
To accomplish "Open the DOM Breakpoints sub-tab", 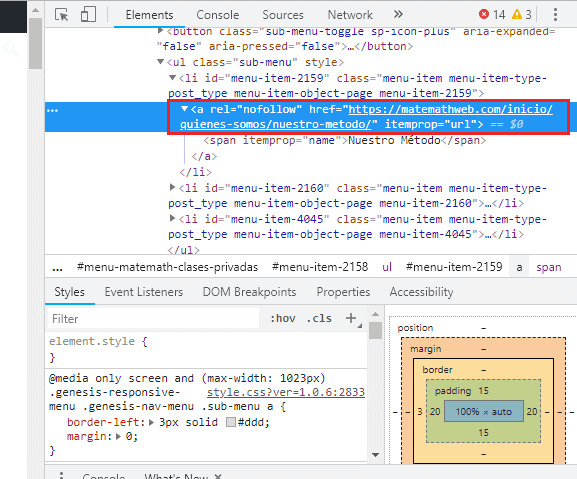I will 249,292.
